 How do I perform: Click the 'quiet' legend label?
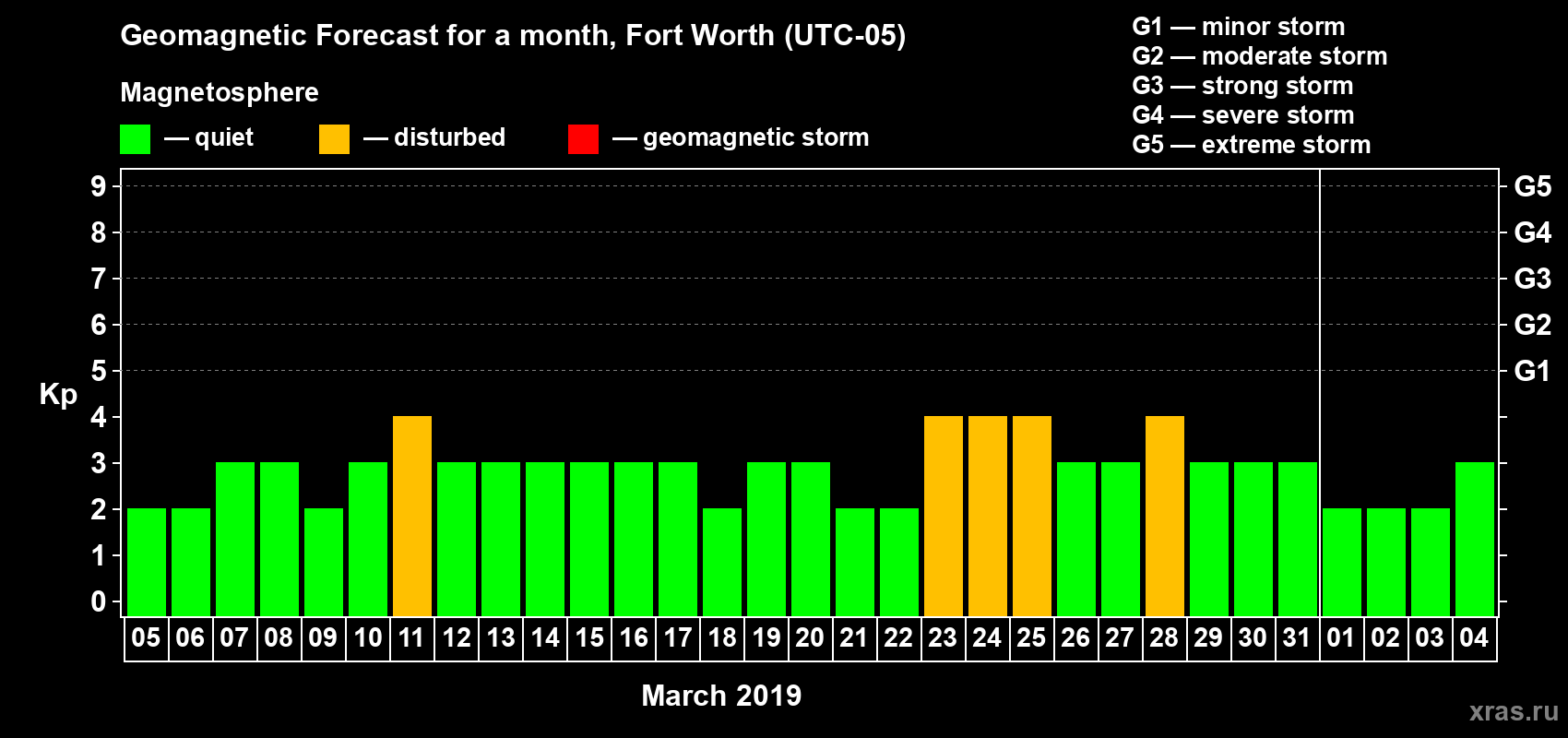click(224, 138)
